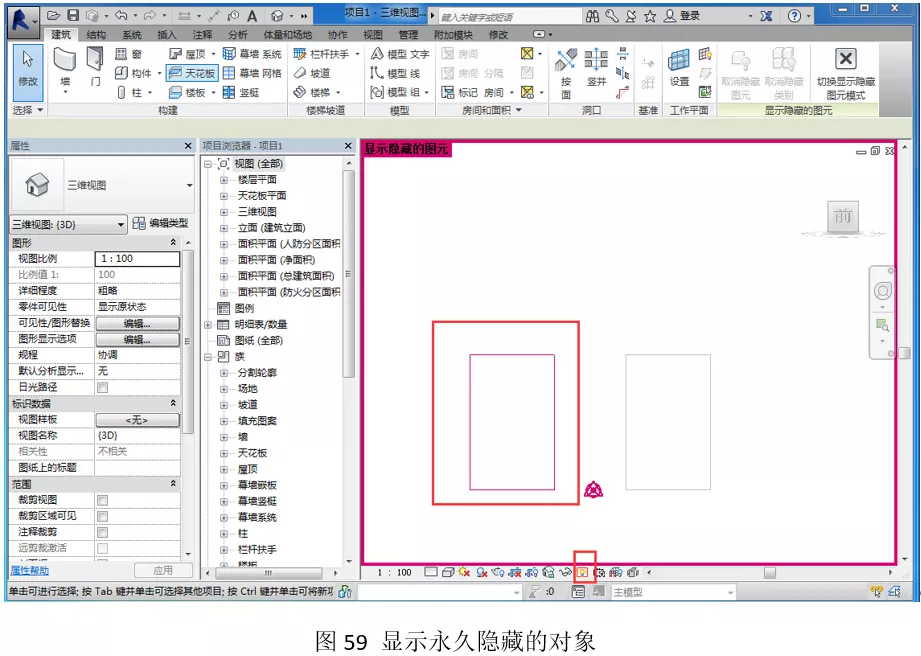The width and height of the screenshot is (921, 656).
Task: Open the 属性帮助 link
Action: (30, 570)
